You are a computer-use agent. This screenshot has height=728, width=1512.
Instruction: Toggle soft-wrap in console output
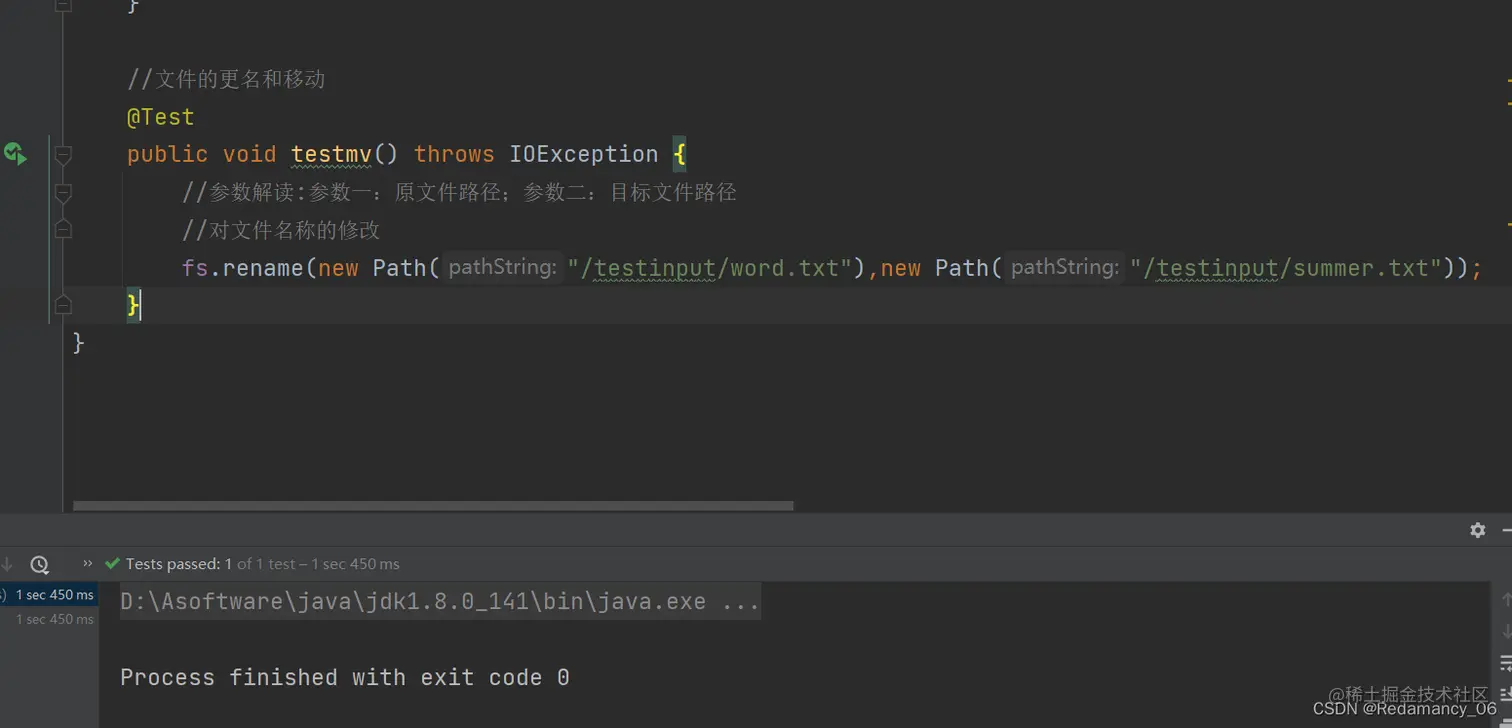(x=1505, y=663)
